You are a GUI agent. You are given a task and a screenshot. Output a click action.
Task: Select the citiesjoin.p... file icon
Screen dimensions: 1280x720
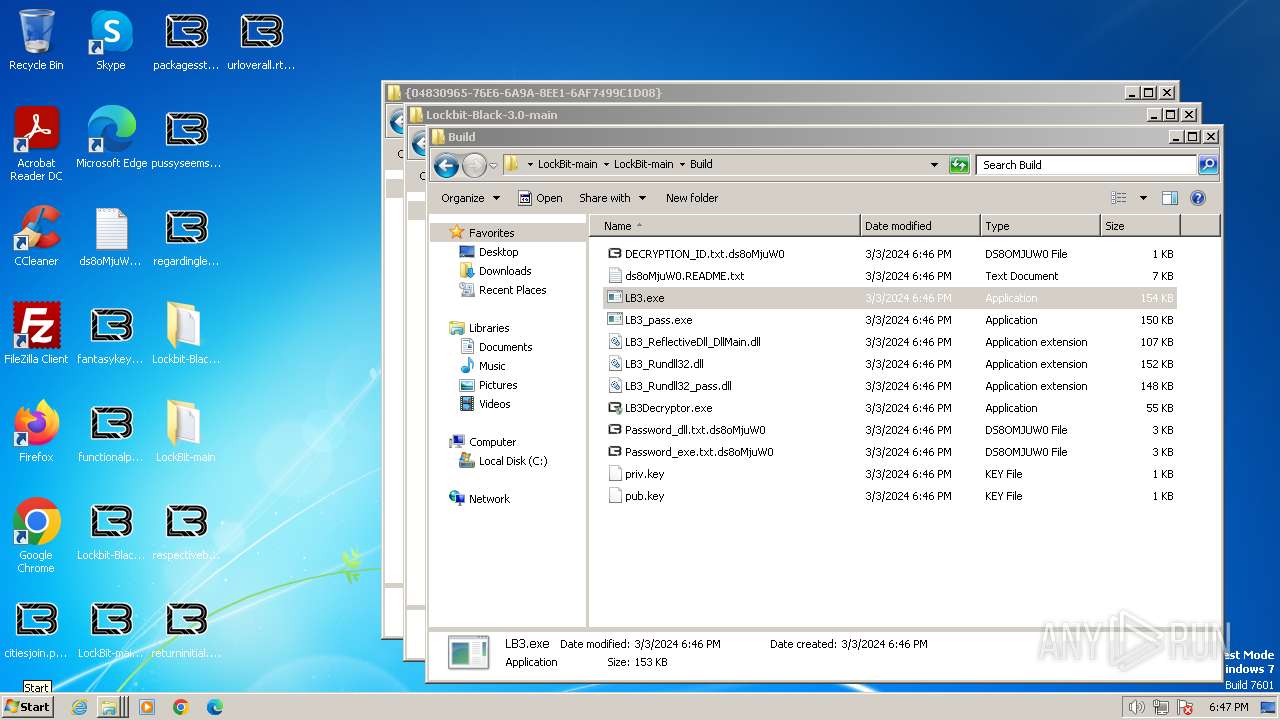click(36, 628)
